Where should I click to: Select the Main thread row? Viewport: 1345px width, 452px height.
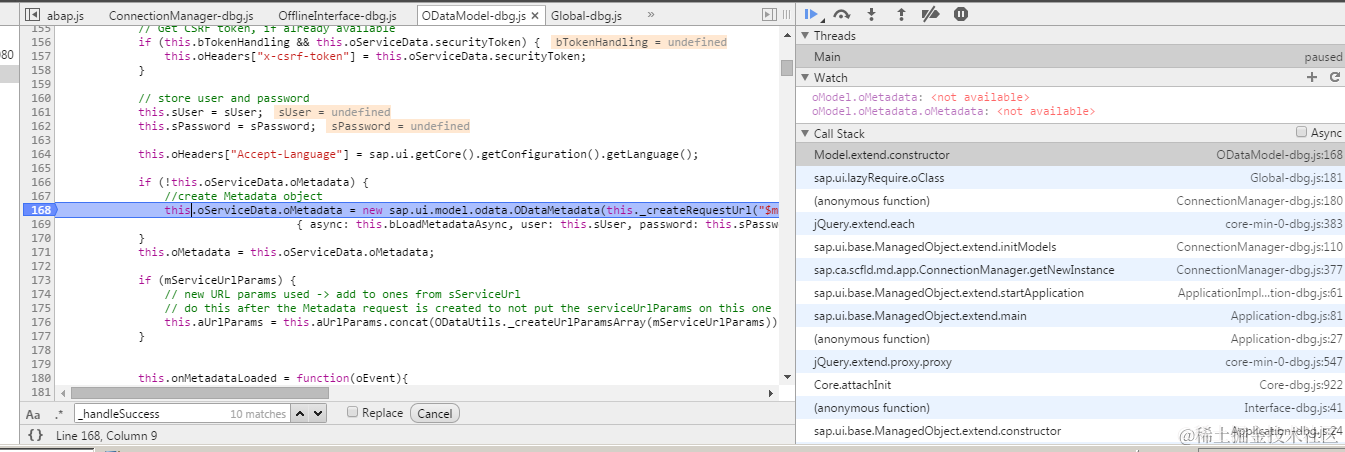click(1070, 57)
